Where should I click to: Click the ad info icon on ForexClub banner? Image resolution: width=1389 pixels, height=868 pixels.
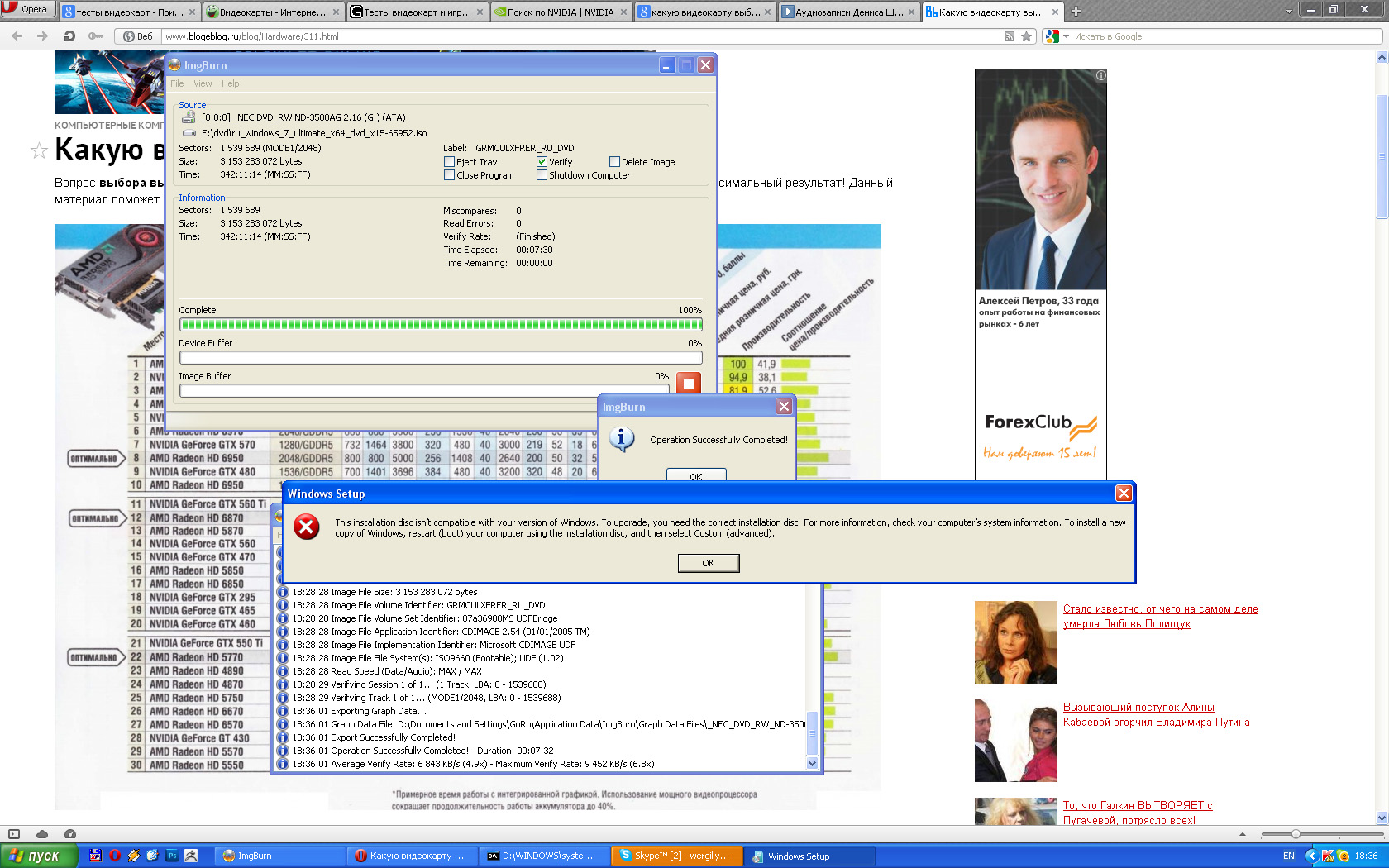[x=1100, y=75]
